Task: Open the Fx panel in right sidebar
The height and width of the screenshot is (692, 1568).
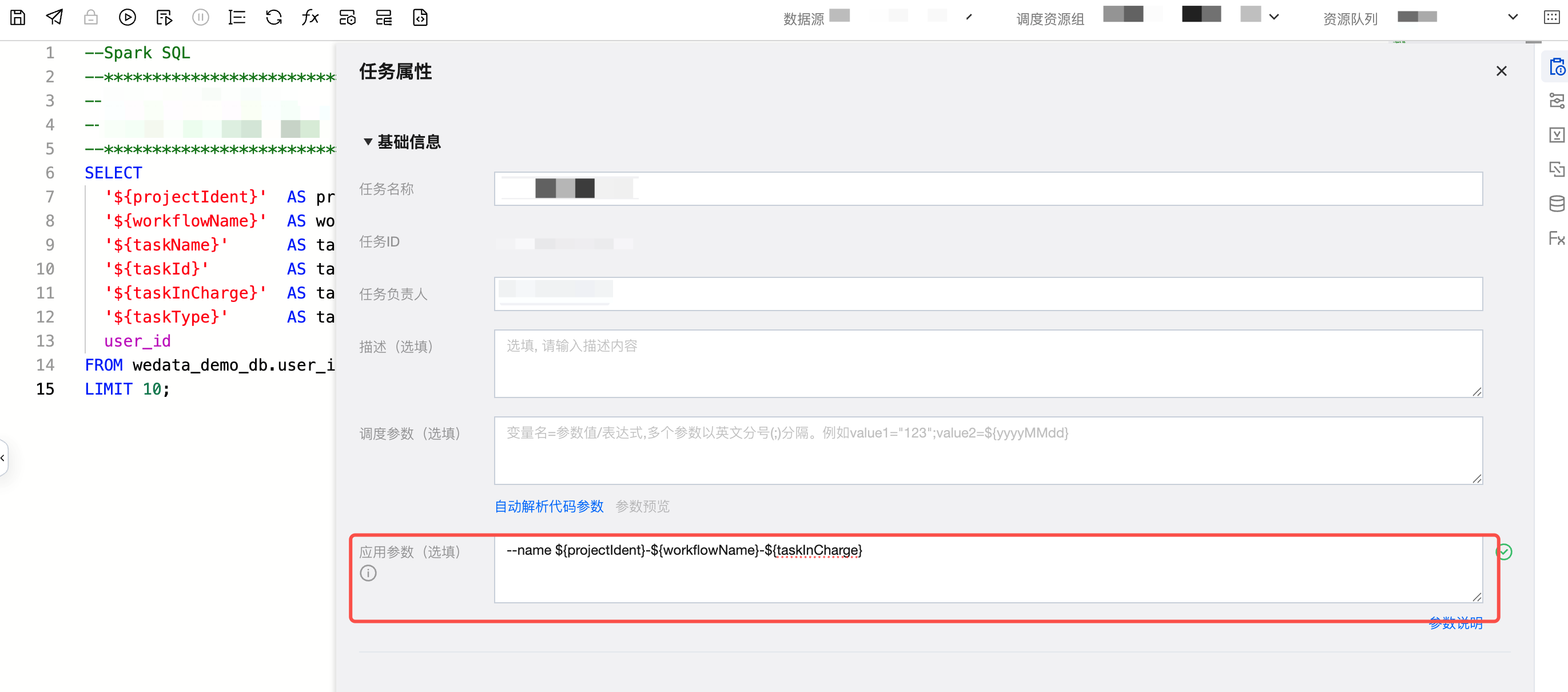Action: 1557,238
